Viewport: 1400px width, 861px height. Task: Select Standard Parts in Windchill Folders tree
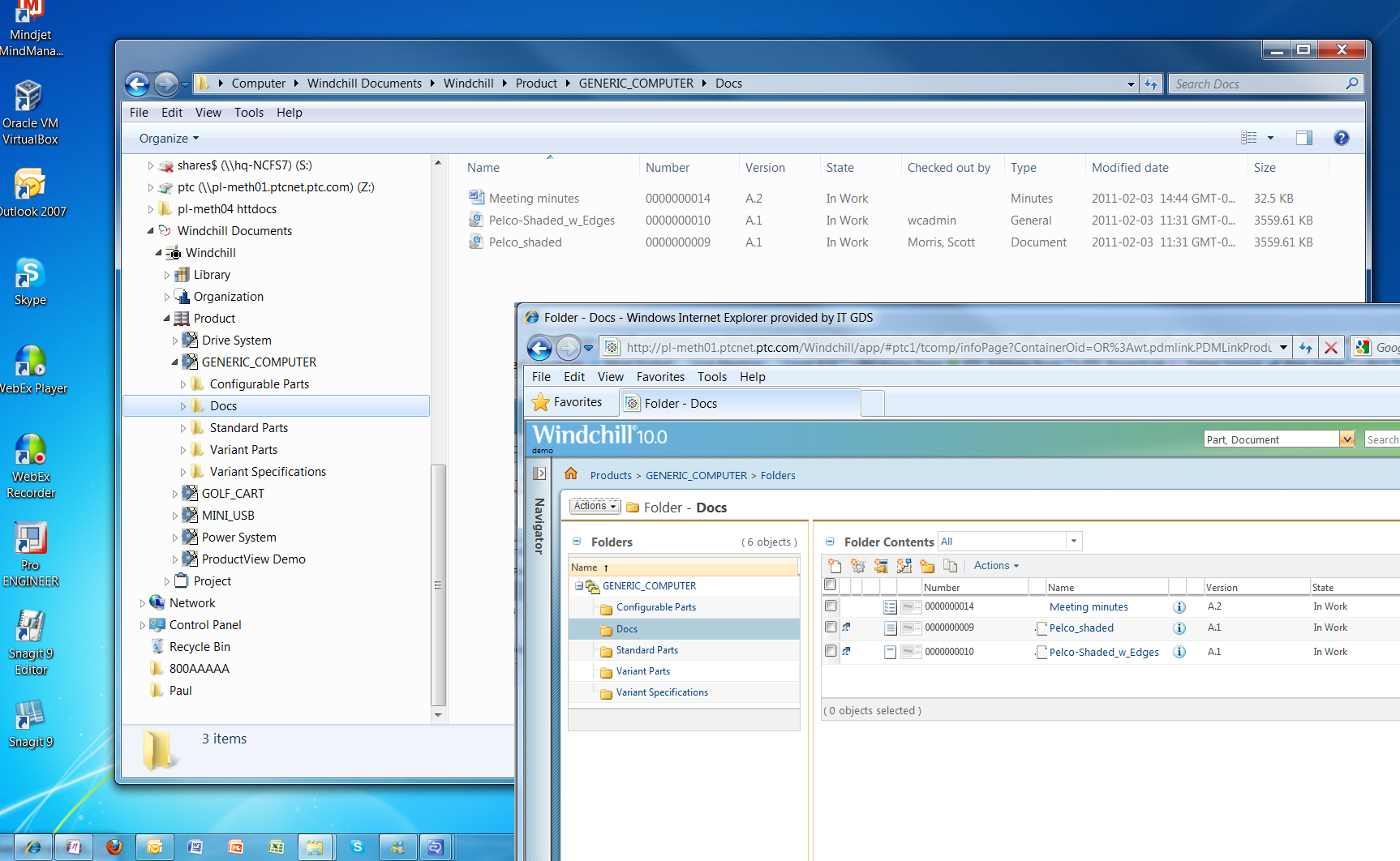tap(646, 650)
